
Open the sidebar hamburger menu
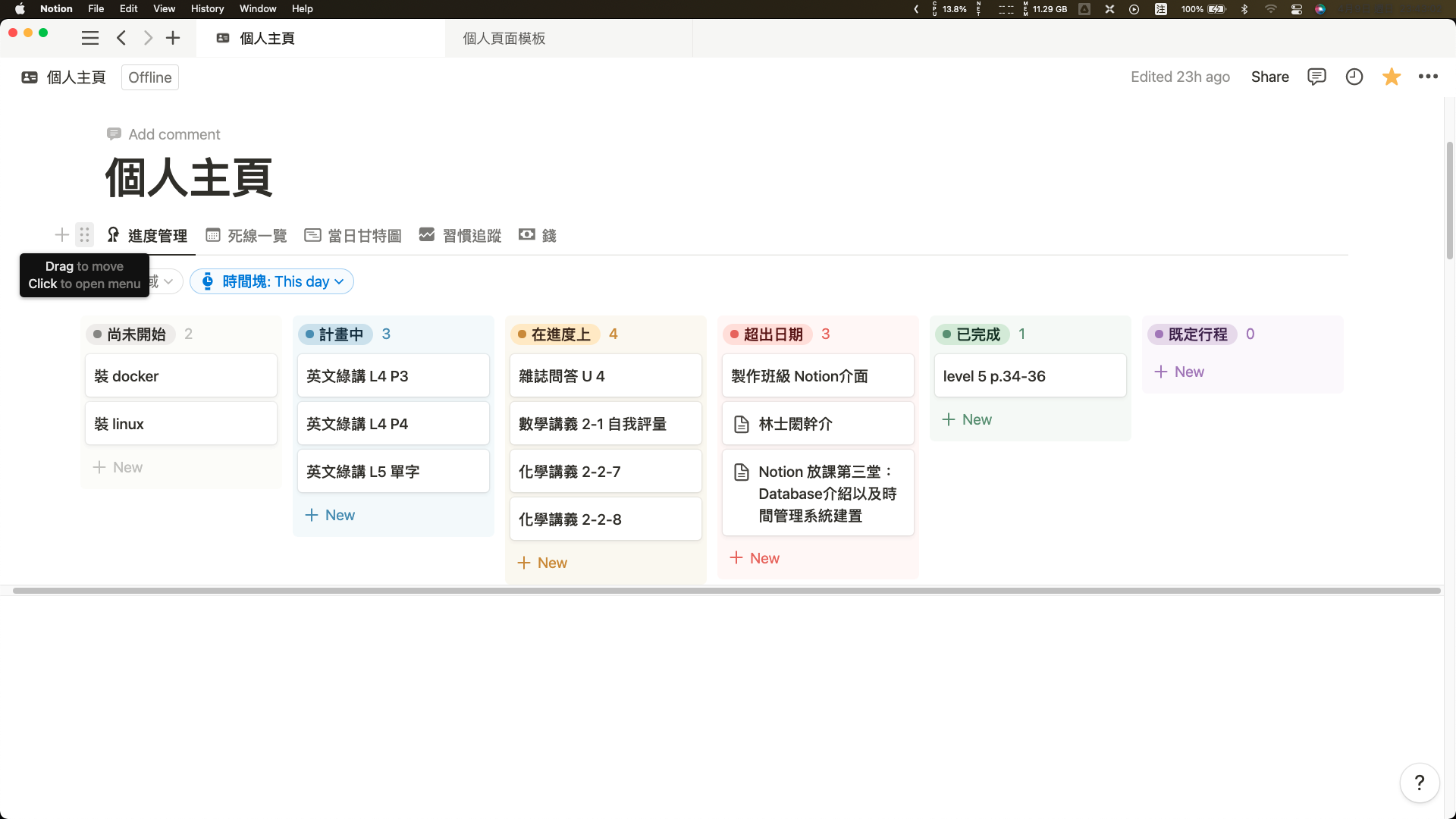[x=90, y=38]
